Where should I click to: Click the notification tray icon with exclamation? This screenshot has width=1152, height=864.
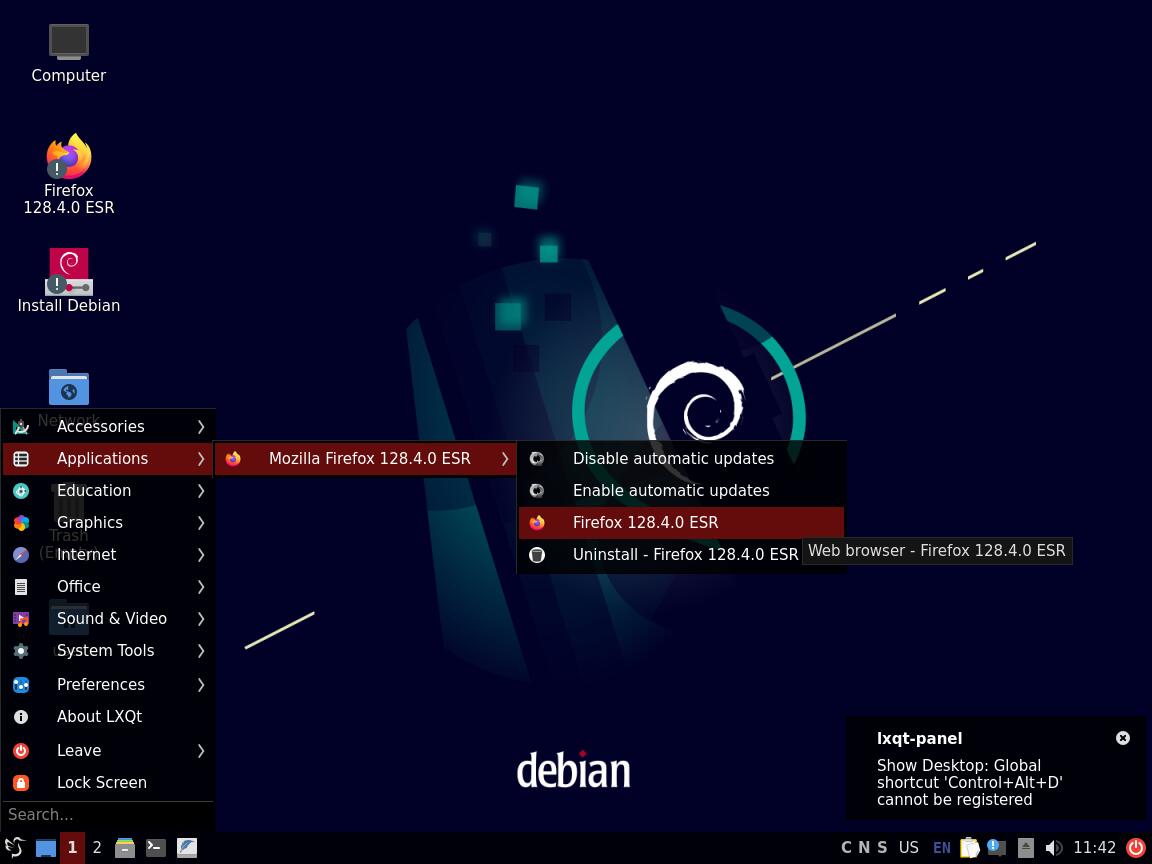[997, 848]
